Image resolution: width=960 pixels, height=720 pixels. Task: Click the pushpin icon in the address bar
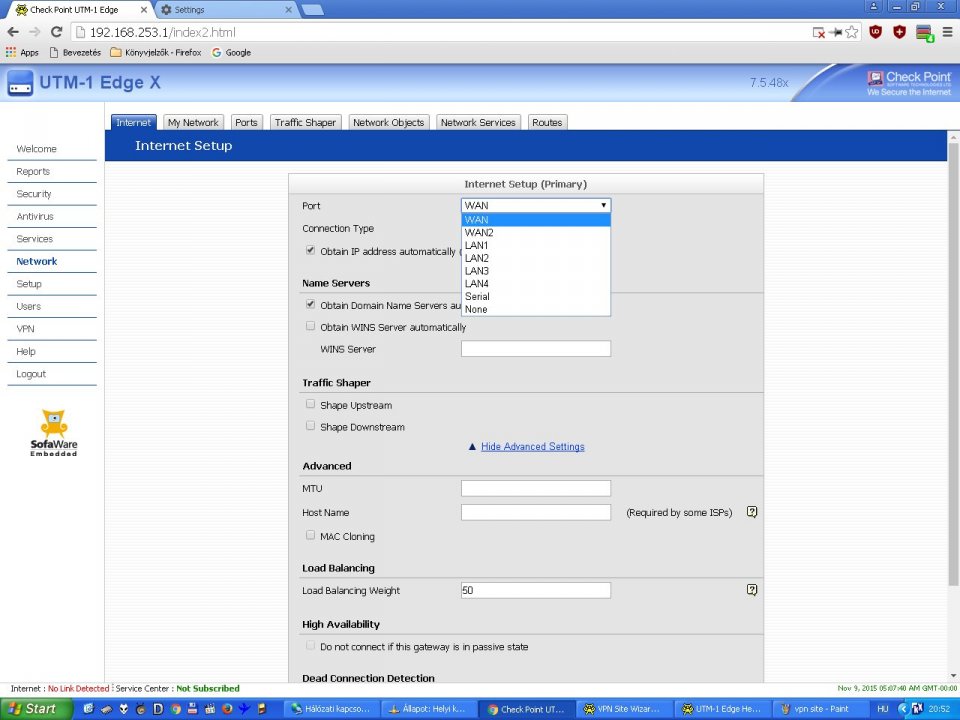(x=835, y=32)
